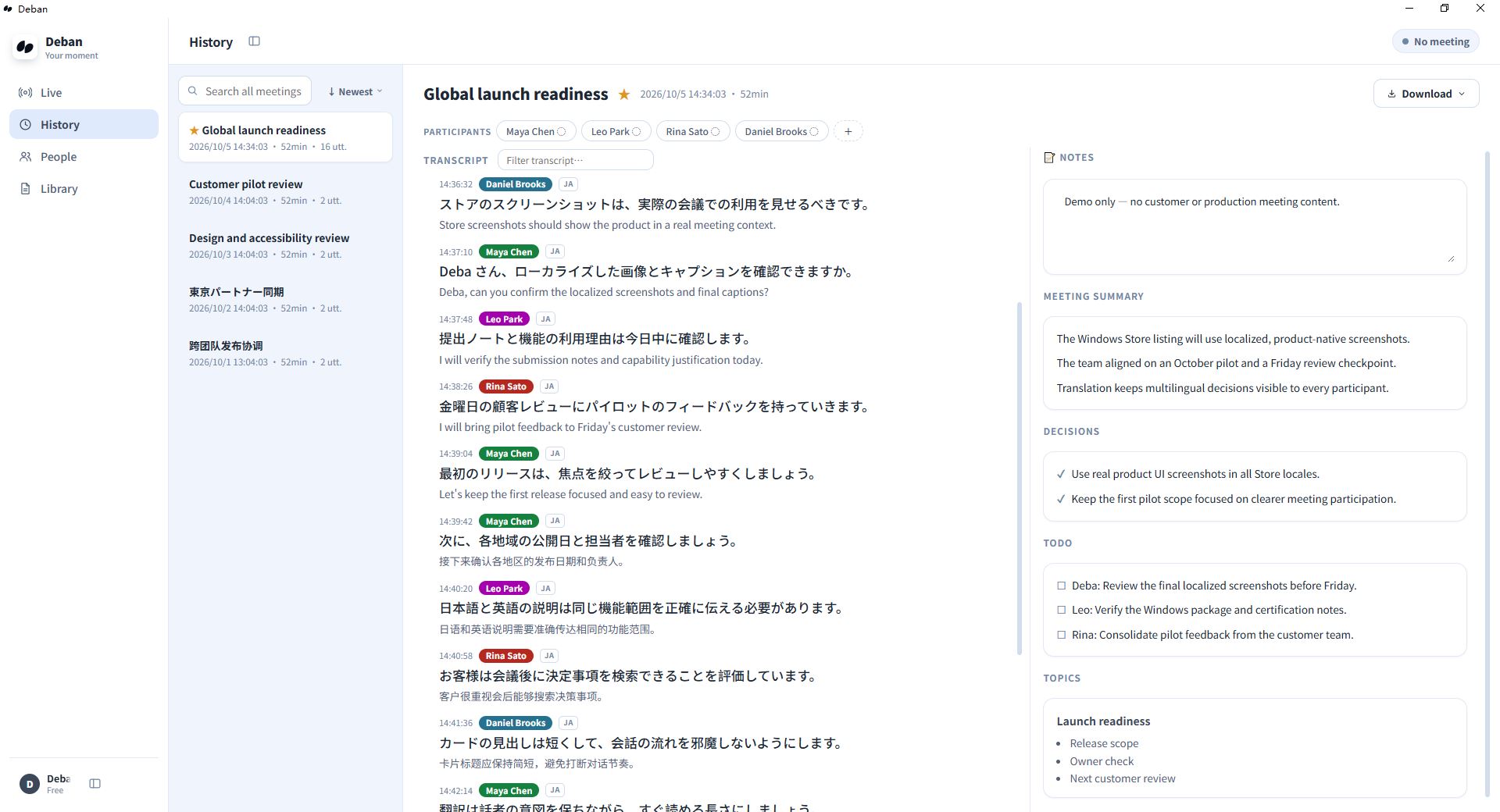Click inside the Notes text area
Viewport: 1500px width, 812px height.
tap(1255, 226)
